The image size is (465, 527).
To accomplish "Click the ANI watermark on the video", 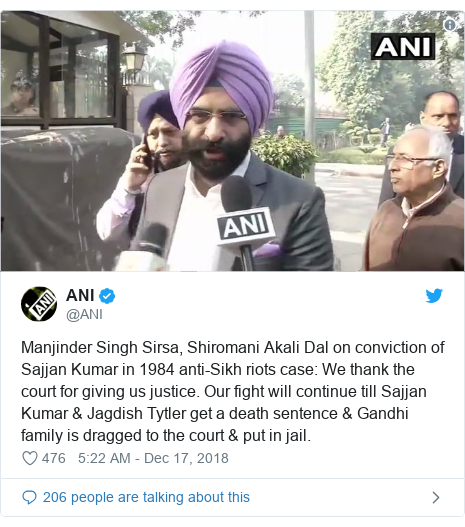I will pos(403,46).
